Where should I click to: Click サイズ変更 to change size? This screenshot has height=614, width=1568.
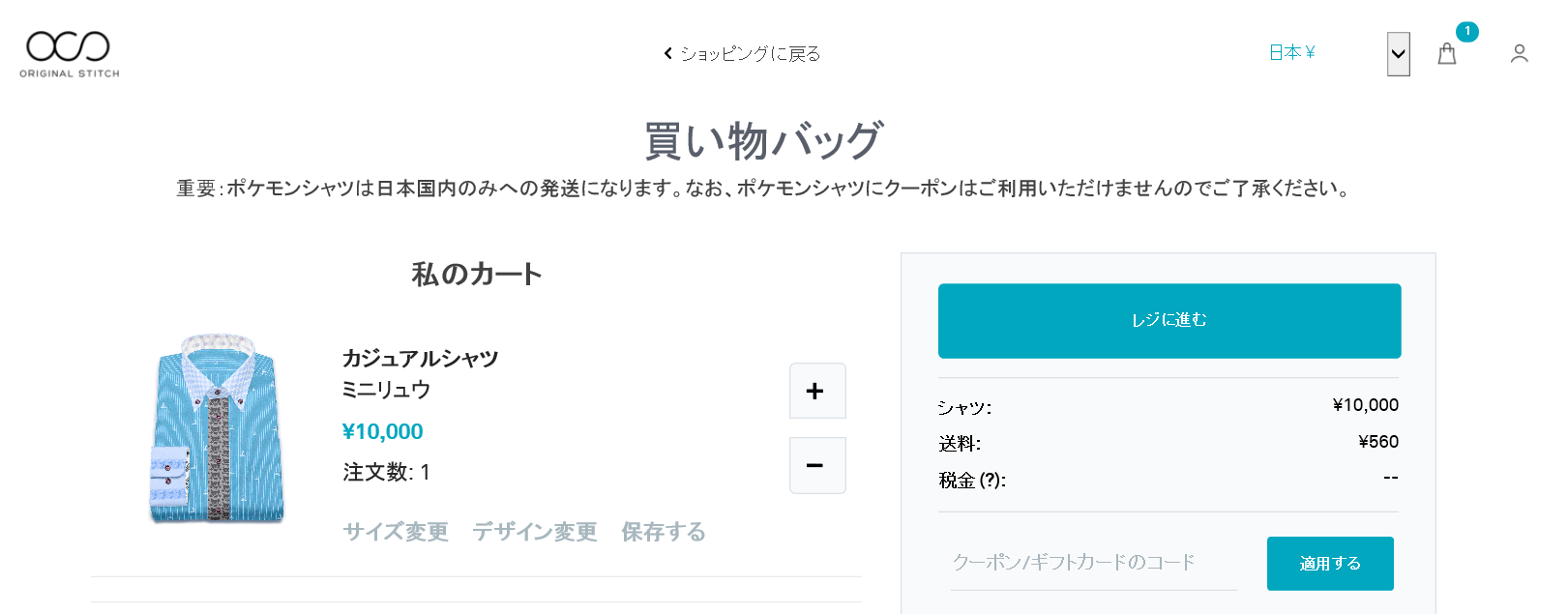396,532
